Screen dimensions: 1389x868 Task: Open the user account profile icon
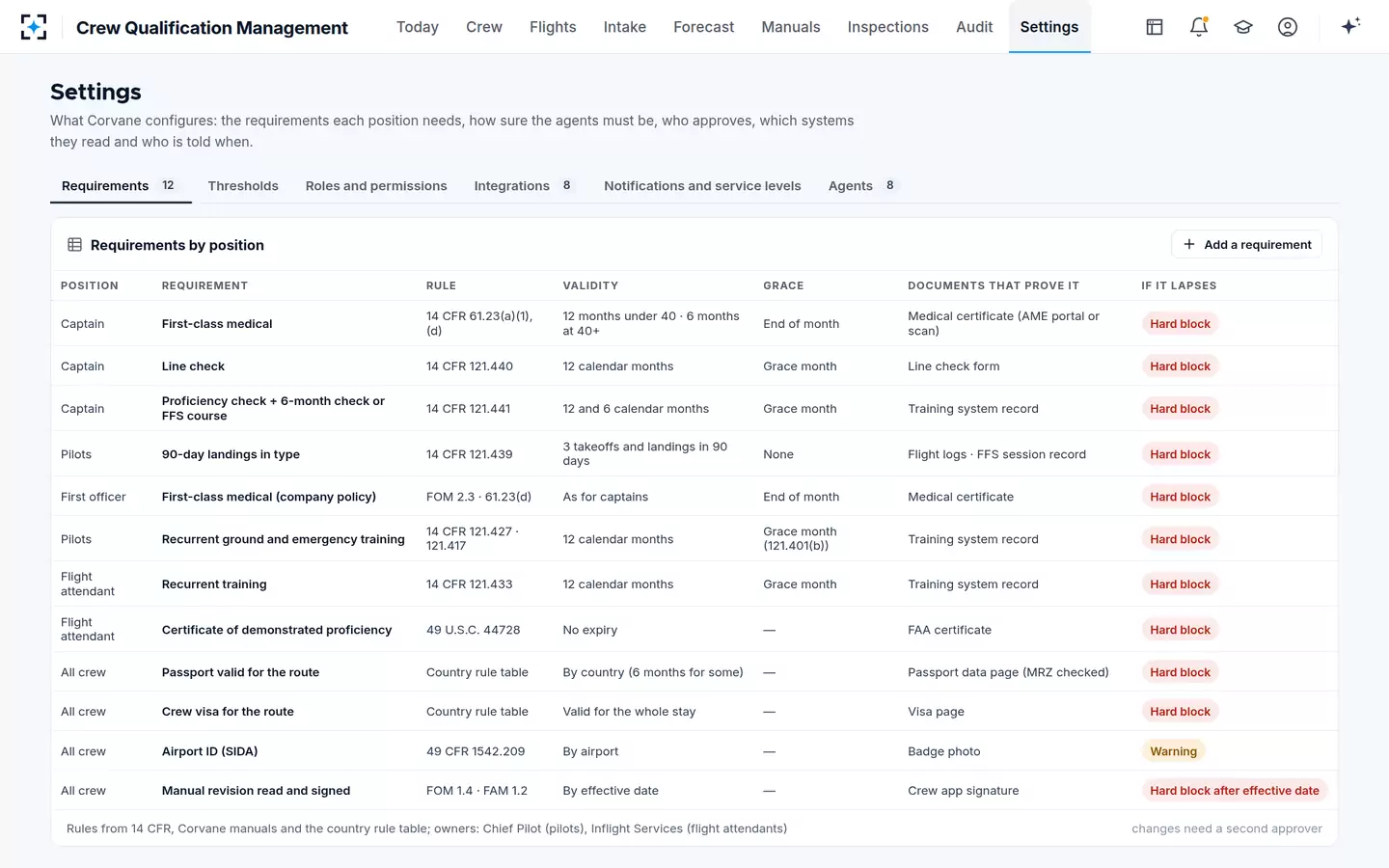1288,27
